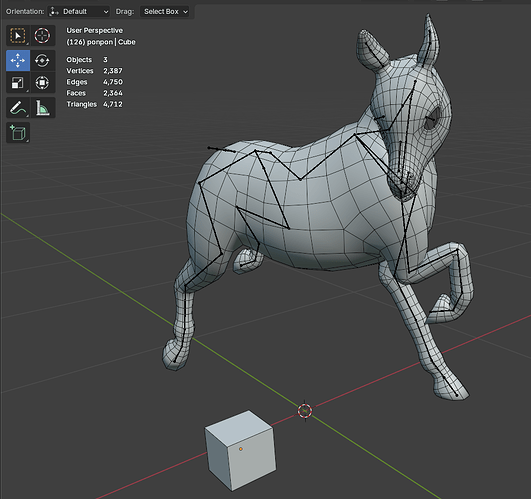Image resolution: width=531 pixels, height=499 pixels.
Task: Activate the Move tool
Action: (18, 61)
